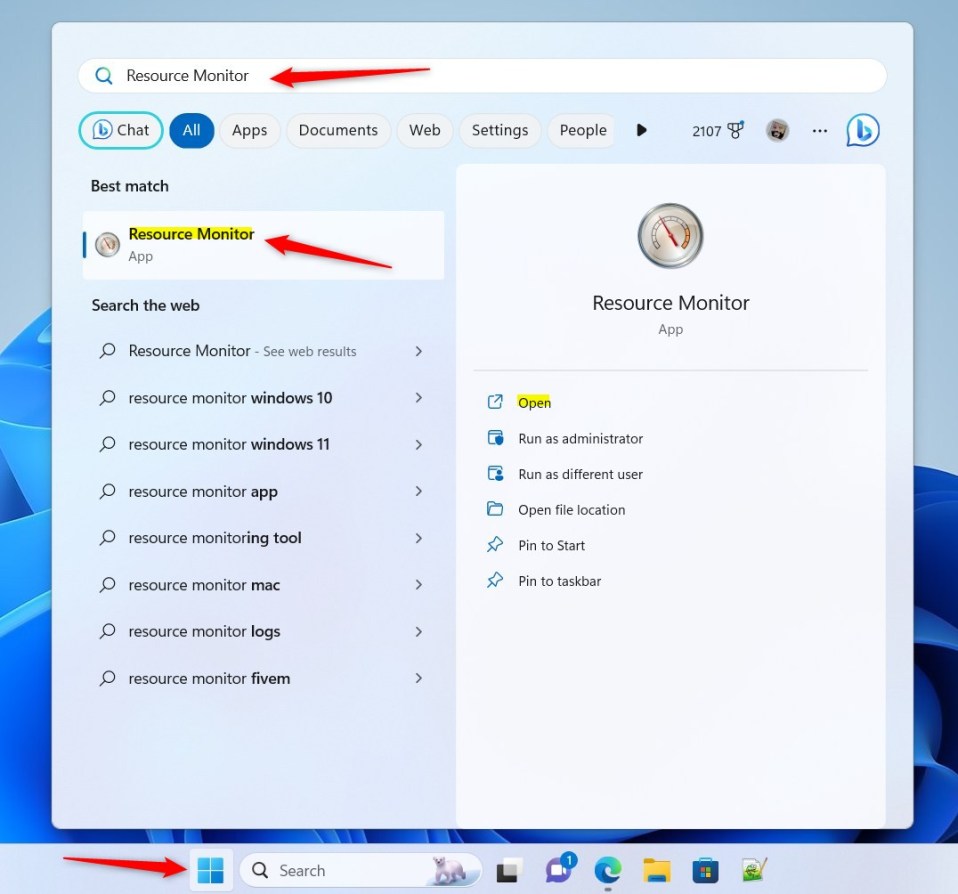Click the Pin to taskbar pin icon

495,580
